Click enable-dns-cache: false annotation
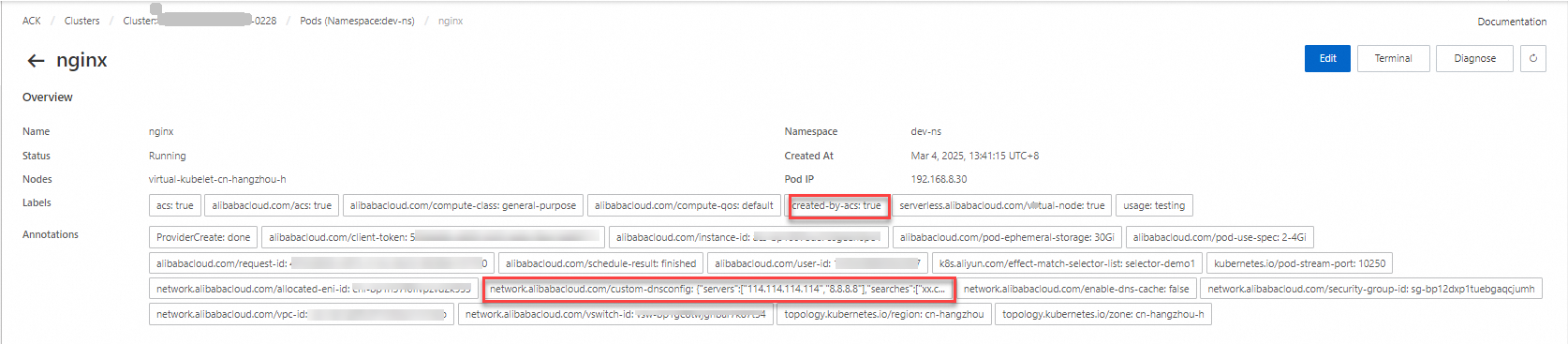This screenshot has height=344, width=1568. point(1076,289)
